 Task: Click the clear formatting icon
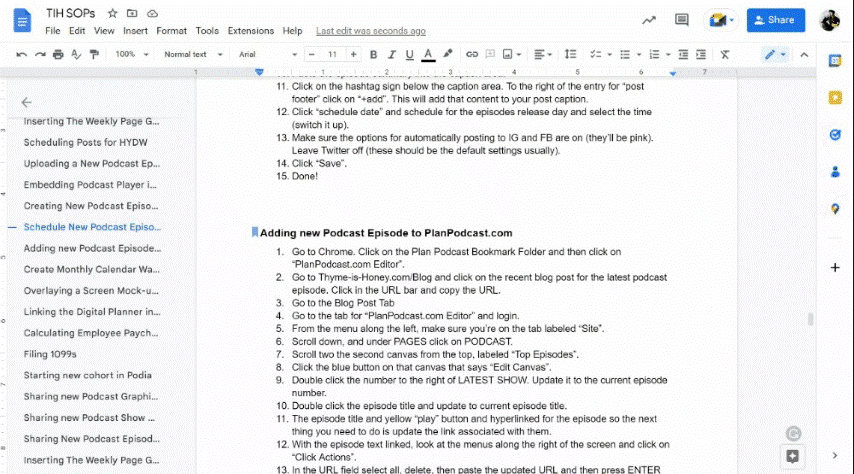(x=725, y=54)
